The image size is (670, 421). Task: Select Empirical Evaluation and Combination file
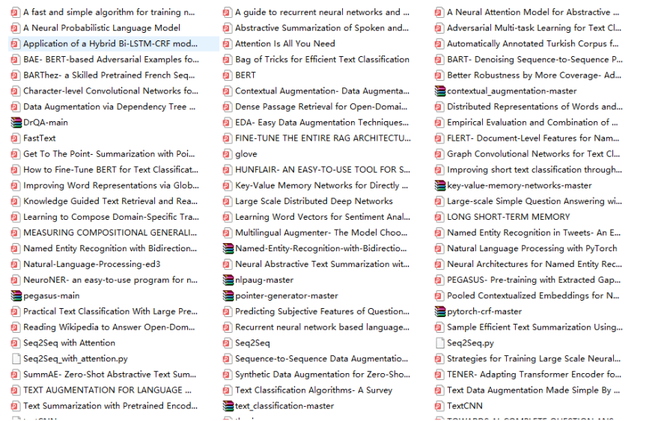pyautogui.click(x=532, y=123)
